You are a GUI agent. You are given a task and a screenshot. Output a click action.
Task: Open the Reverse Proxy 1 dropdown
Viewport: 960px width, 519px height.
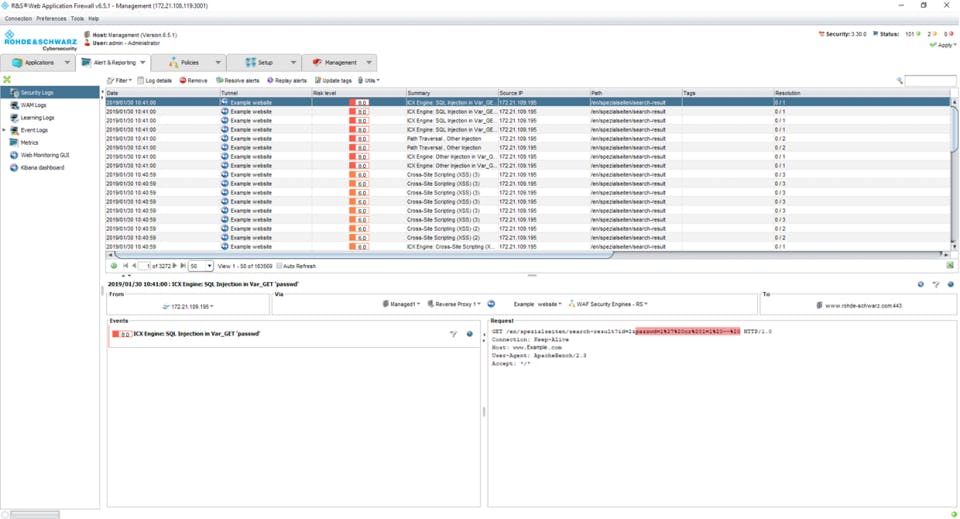coord(454,304)
